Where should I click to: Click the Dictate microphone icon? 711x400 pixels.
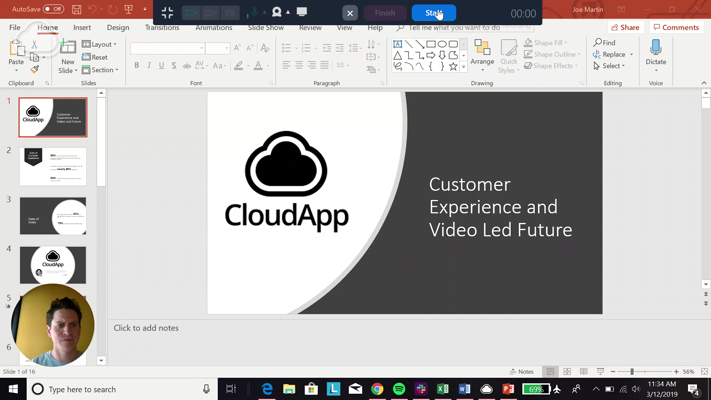click(656, 48)
